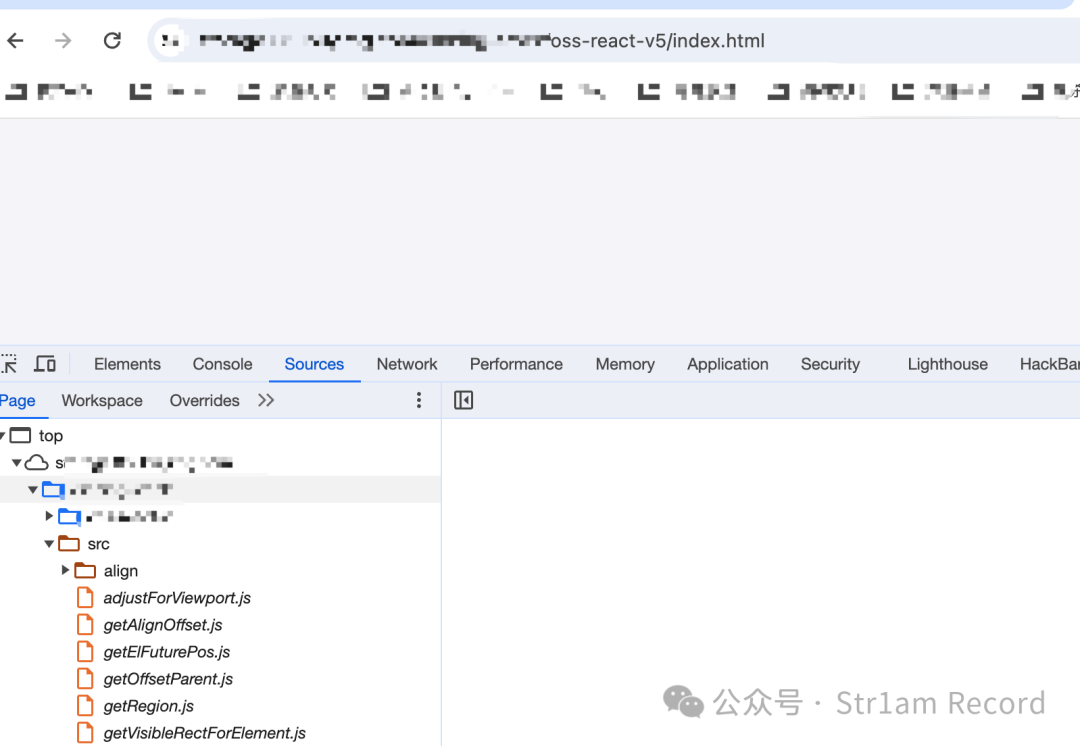Open the Console tab

[x=222, y=364]
